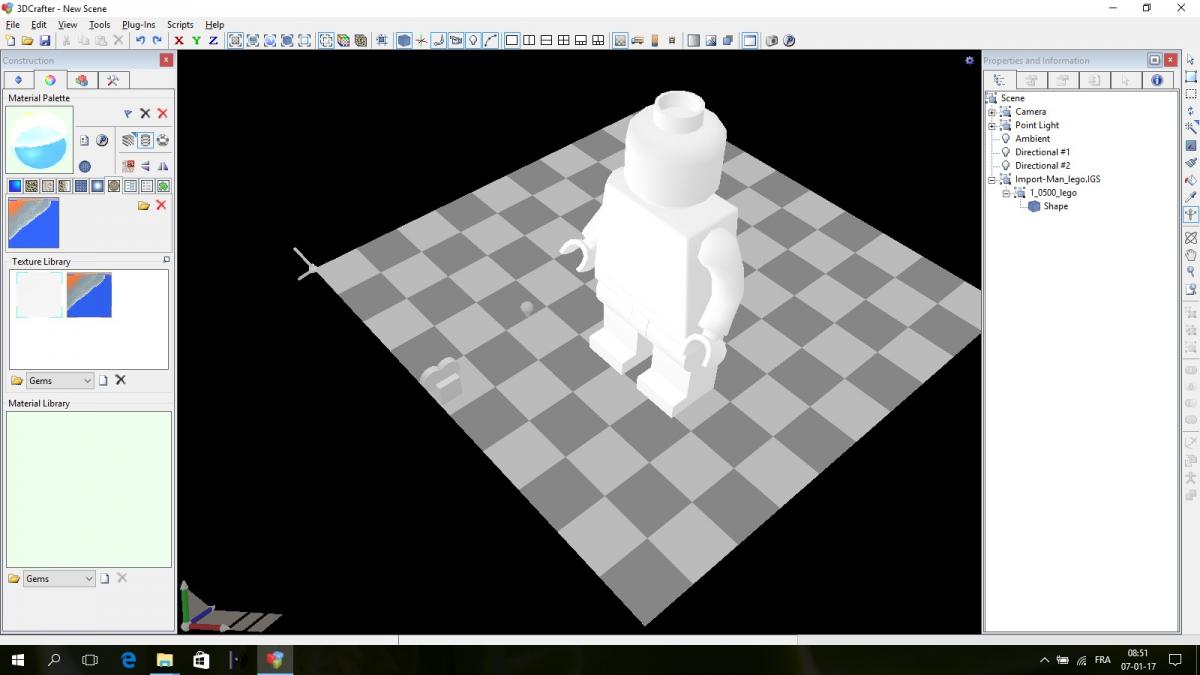Image resolution: width=1200 pixels, height=675 pixels.
Task: Switch to single viewport layout
Action: pos(512,40)
